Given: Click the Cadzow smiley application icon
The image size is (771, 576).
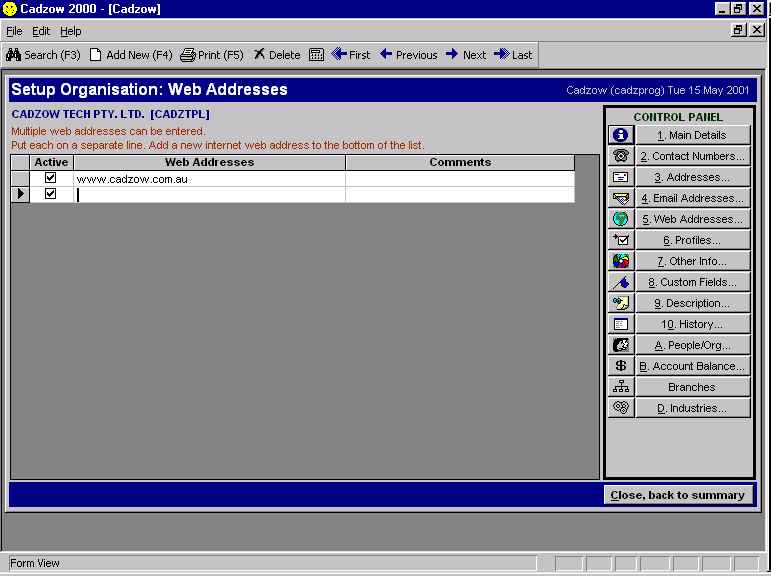Looking at the screenshot, I should click(x=9, y=9).
